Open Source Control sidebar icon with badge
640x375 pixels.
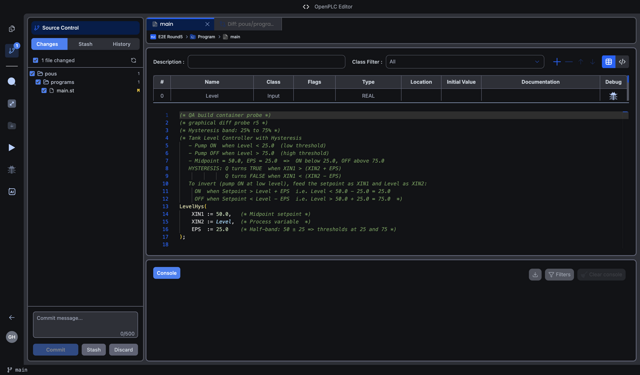[x=12, y=51]
